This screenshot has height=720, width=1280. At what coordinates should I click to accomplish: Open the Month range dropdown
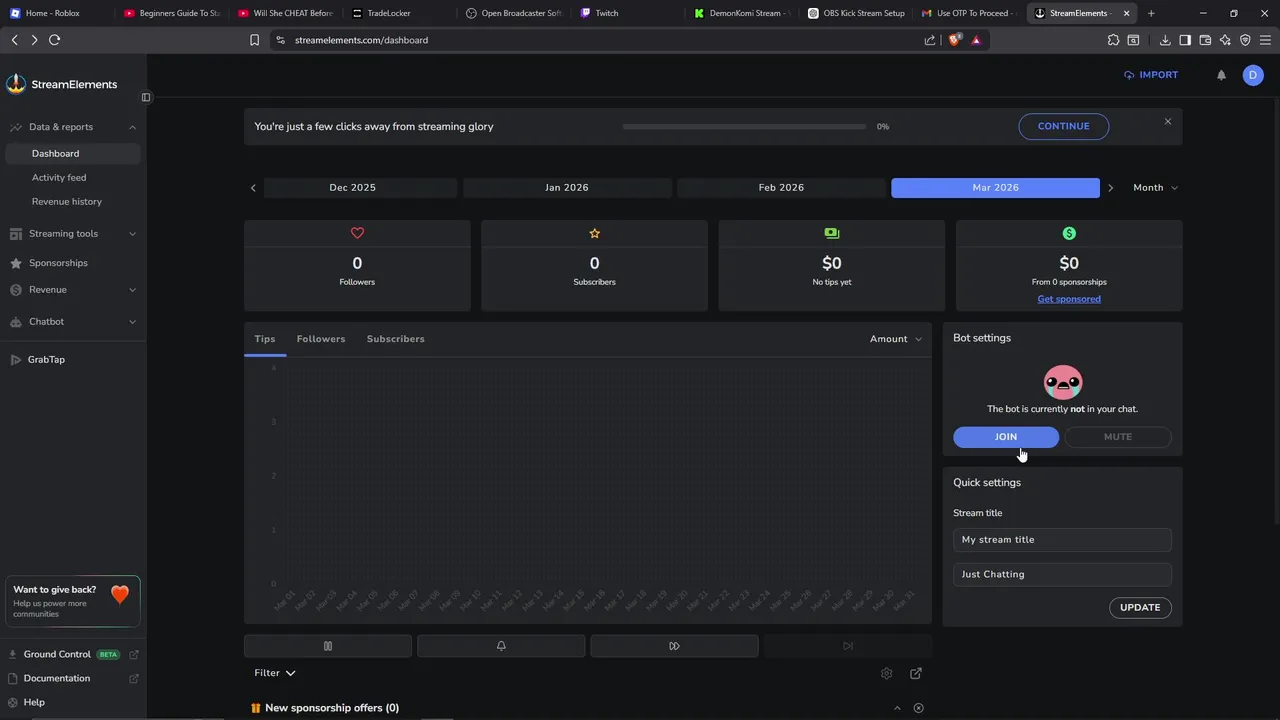click(x=1155, y=188)
